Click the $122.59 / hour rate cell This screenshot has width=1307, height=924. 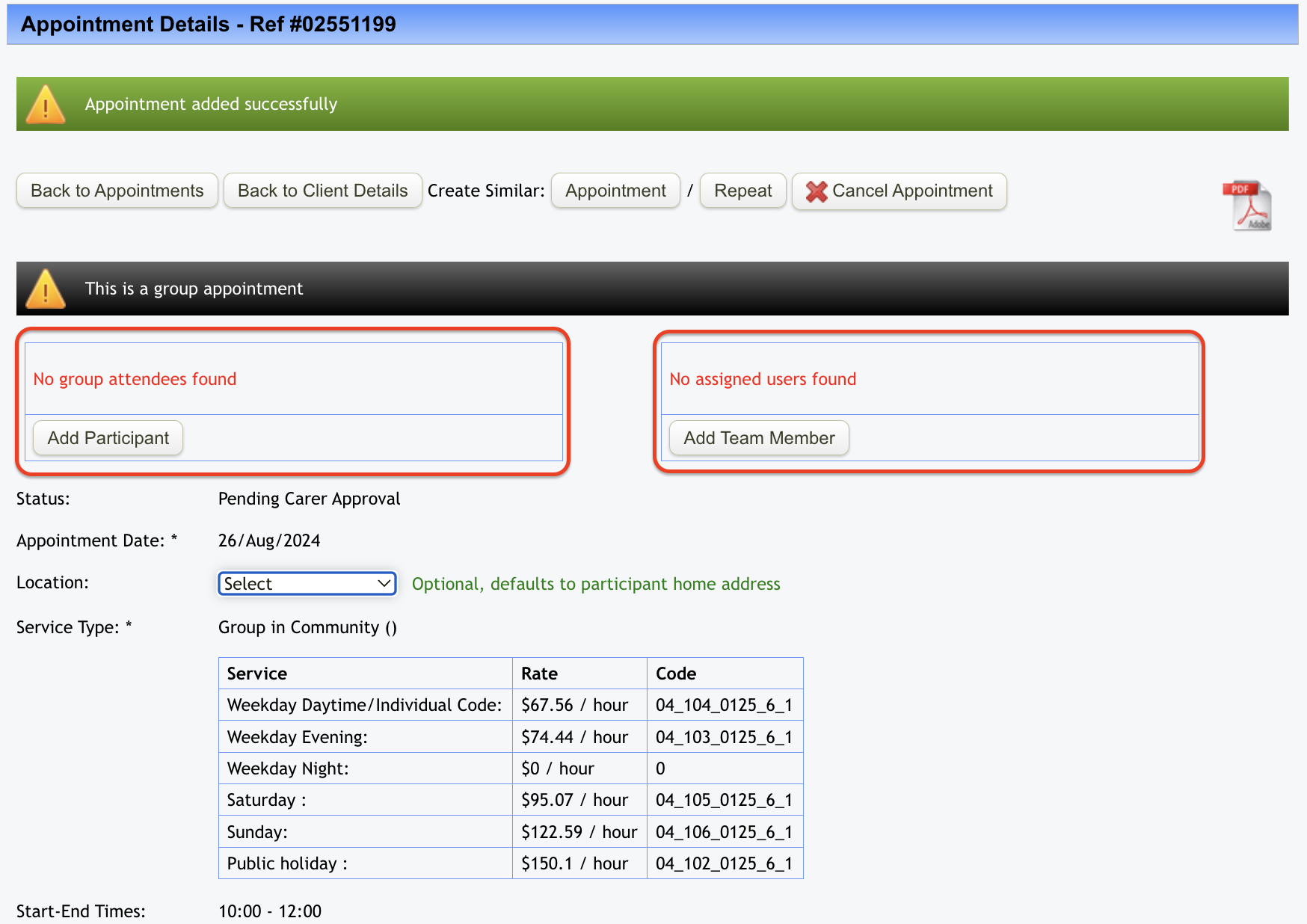click(579, 832)
